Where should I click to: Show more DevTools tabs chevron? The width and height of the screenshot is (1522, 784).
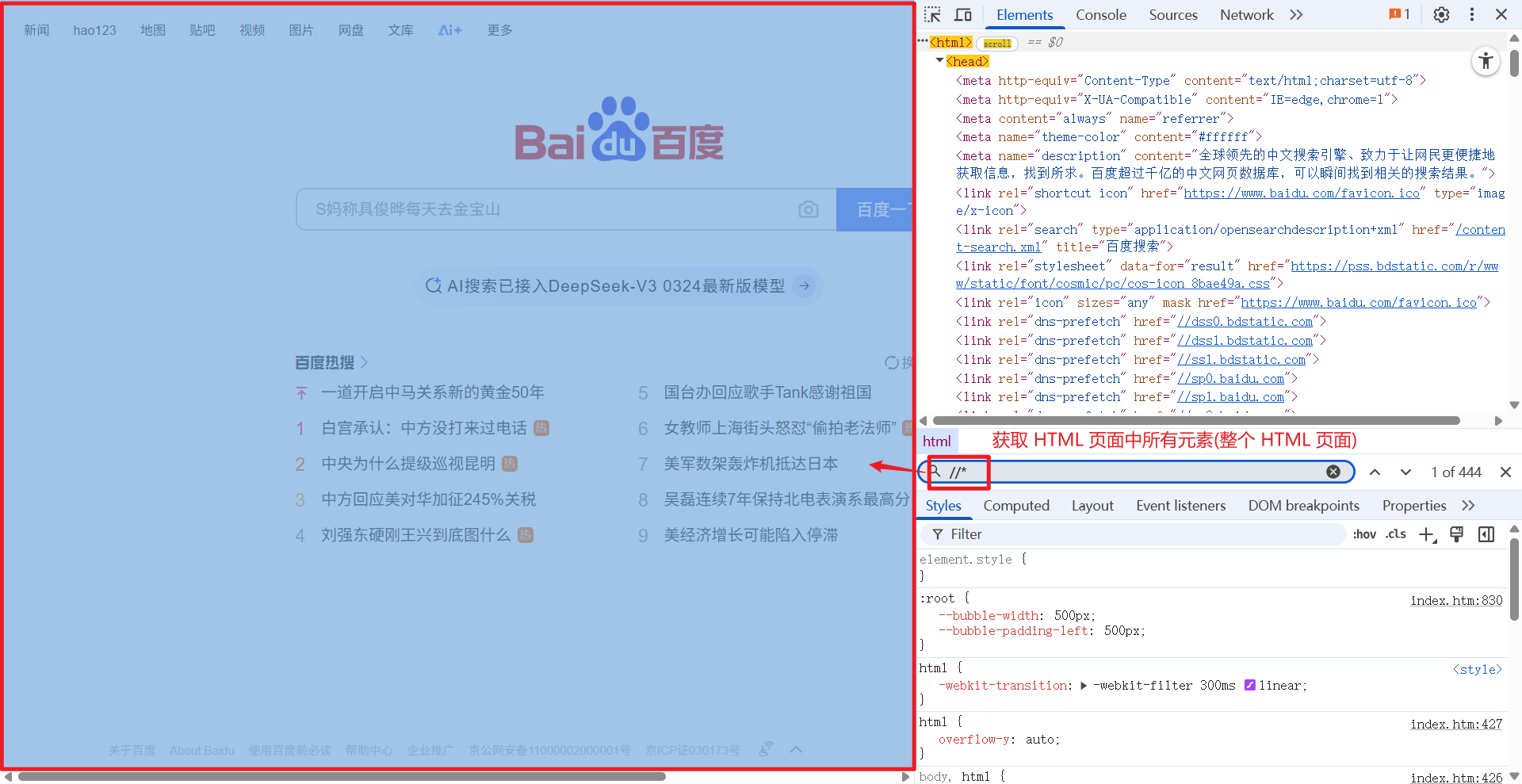pos(1296,14)
